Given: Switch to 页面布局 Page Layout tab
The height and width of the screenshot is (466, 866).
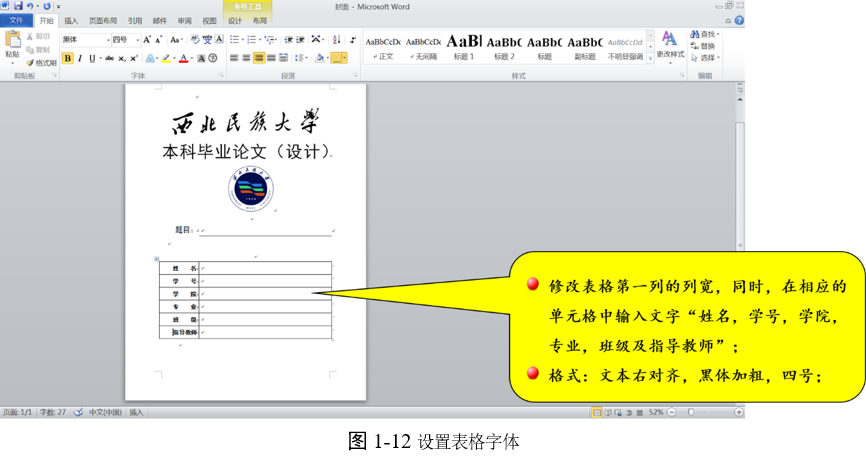Looking at the screenshot, I should point(103,21).
